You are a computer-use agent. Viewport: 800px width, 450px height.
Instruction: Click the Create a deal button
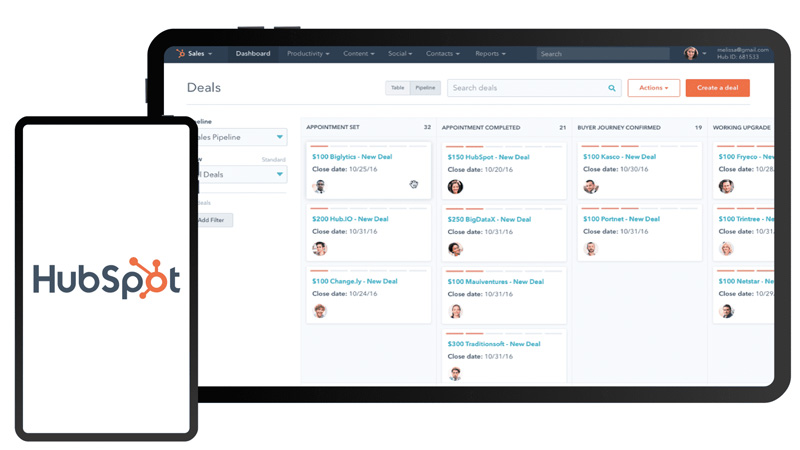coord(717,88)
